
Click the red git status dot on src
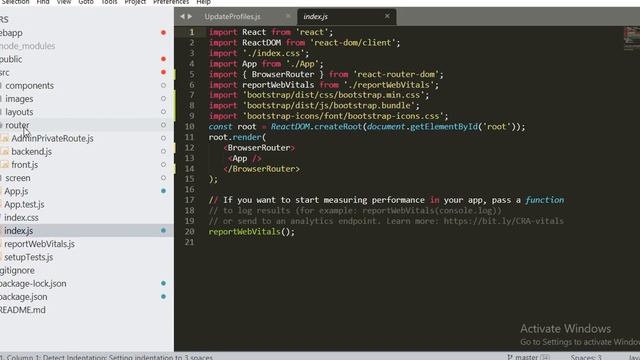163,72
